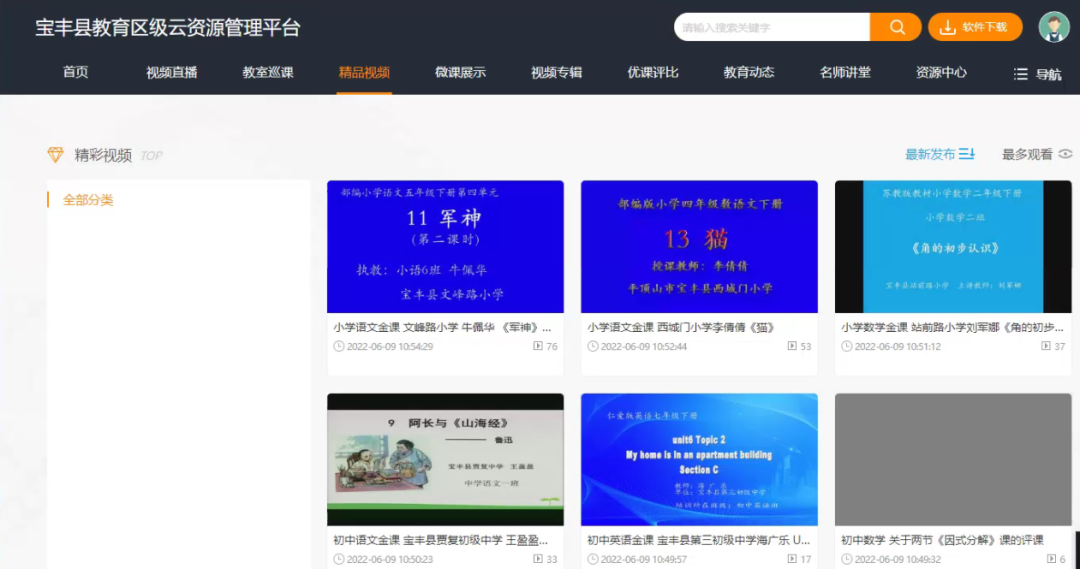Sort videos by 最新发布
The image size is (1080, 569).
click(930, 154)
